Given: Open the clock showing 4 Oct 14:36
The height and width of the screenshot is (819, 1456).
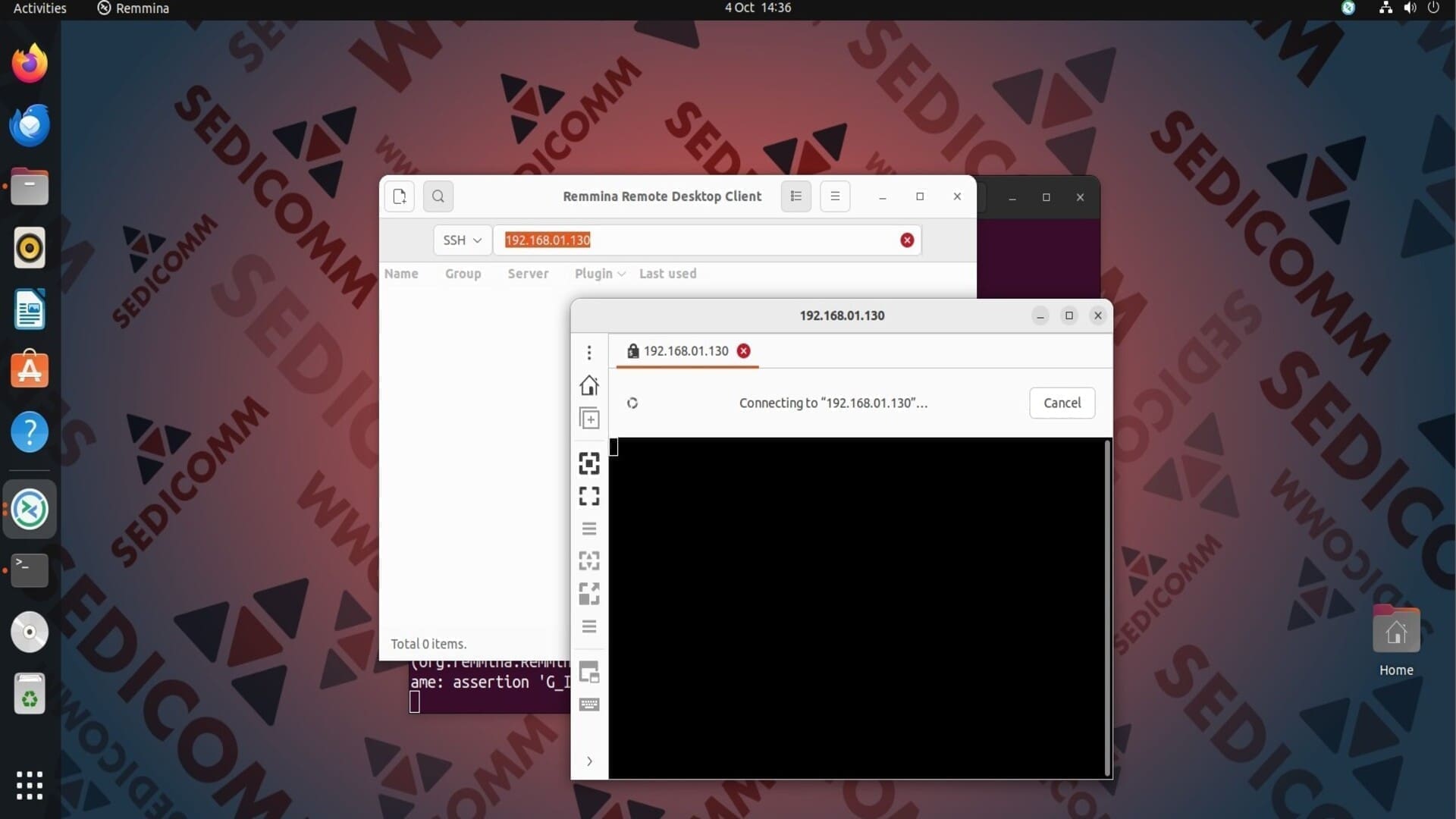Looking at the screenshot, I should (x=758, y=8).
